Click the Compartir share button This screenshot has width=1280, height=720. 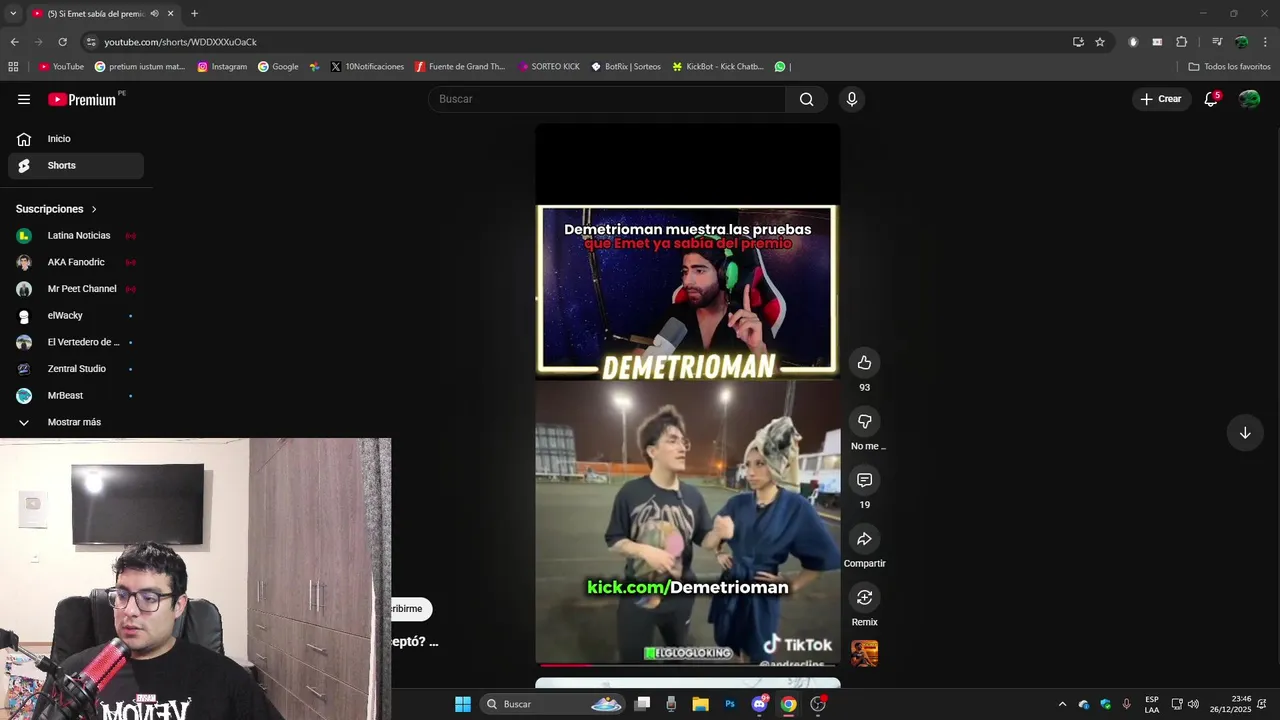(x=864, y=539)
